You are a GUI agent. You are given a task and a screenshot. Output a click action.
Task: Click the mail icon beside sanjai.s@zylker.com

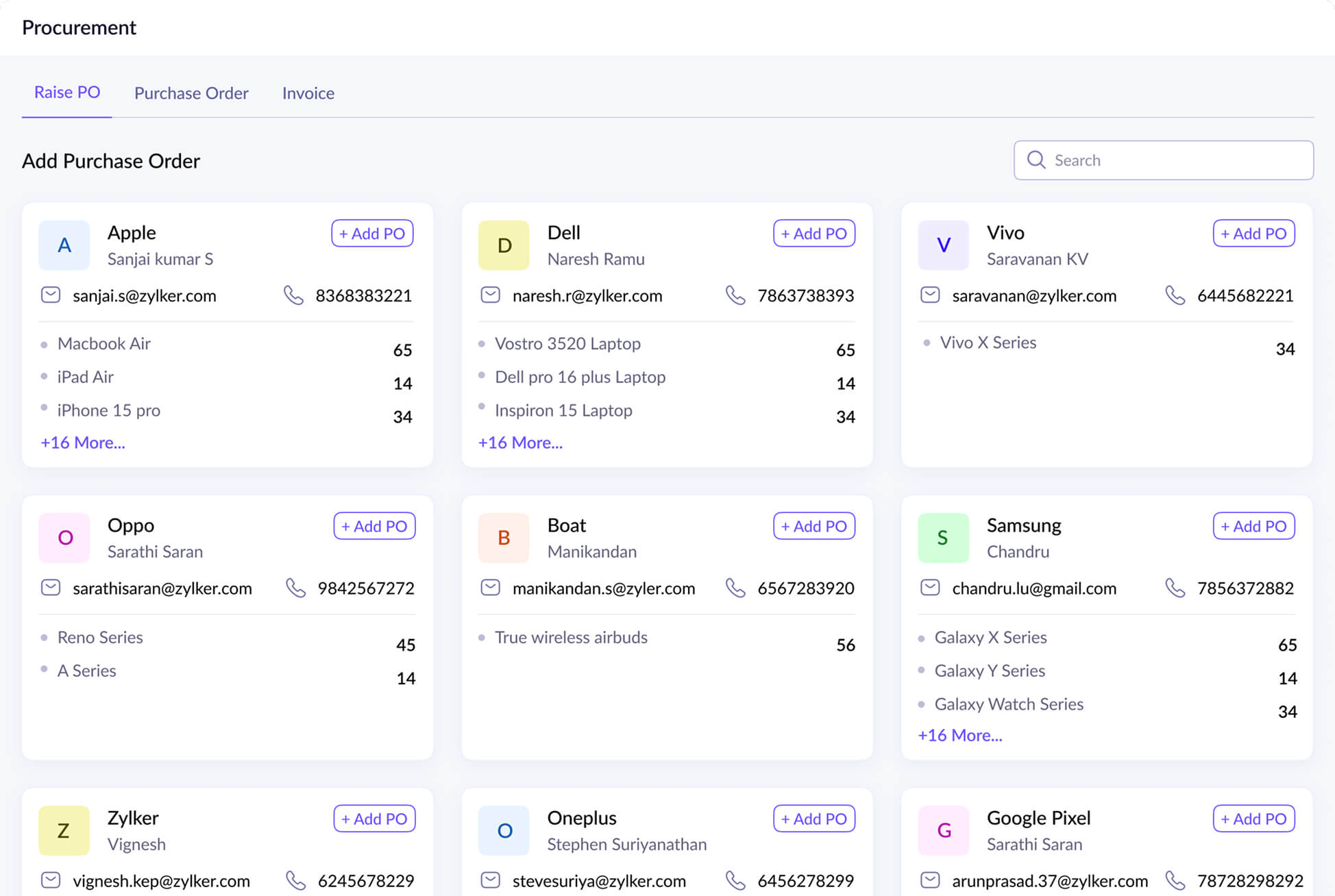[x=51, y=295]
